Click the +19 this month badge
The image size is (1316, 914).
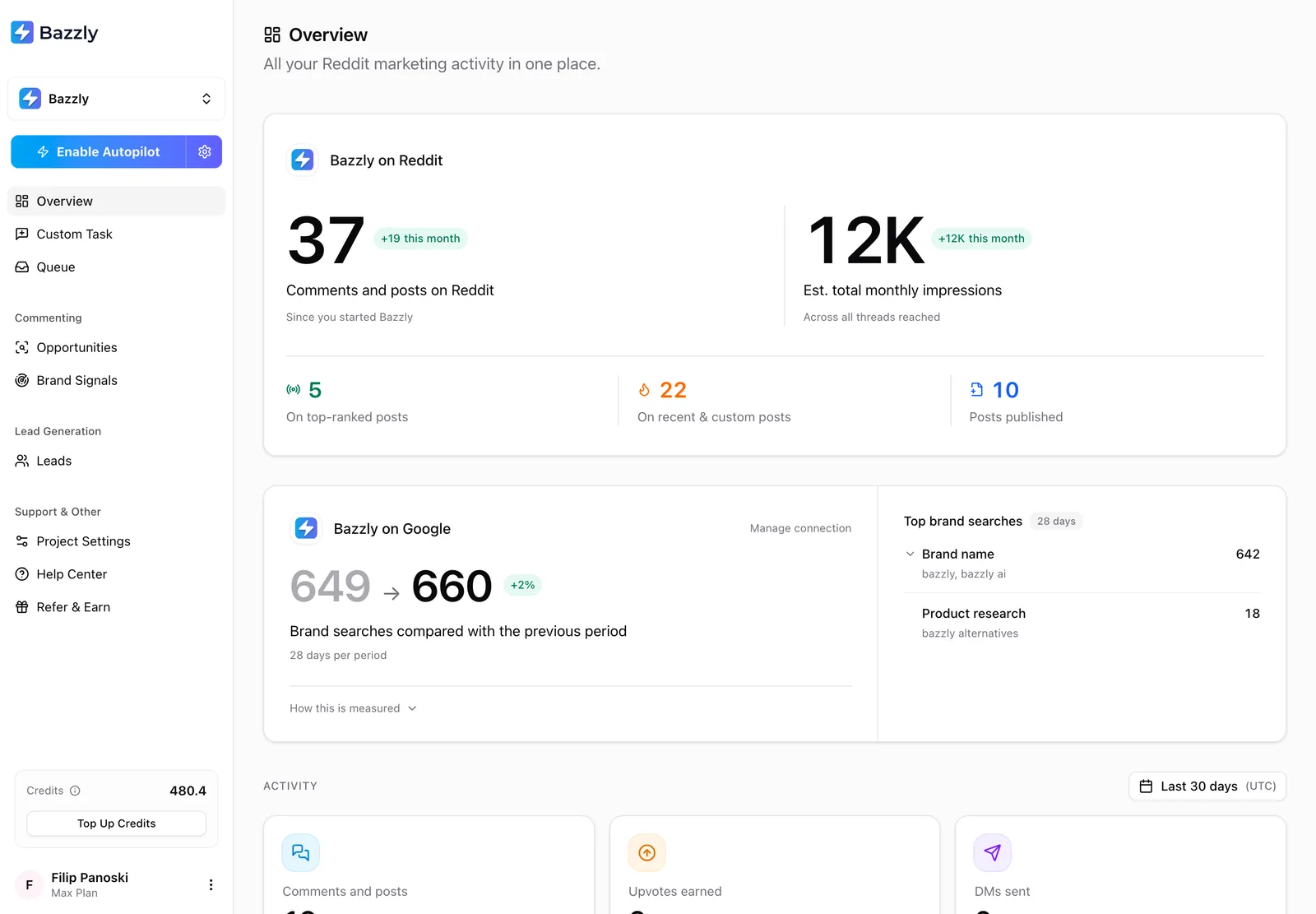(420, 239)
